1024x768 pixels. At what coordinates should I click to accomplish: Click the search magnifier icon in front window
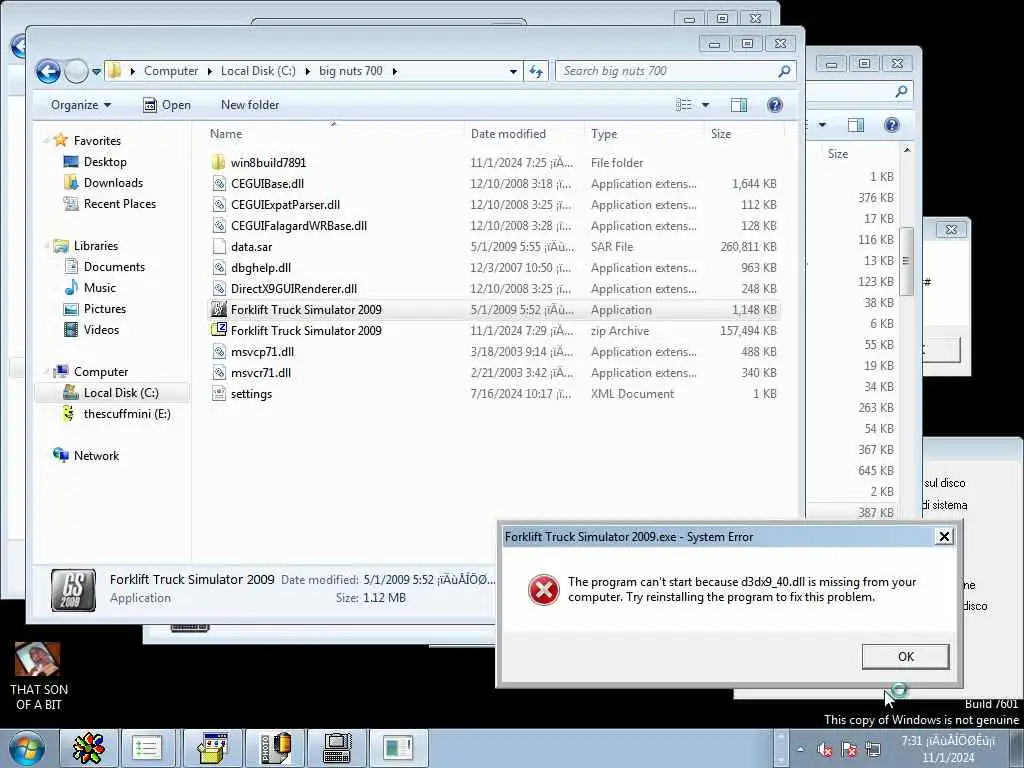[784, 71]
